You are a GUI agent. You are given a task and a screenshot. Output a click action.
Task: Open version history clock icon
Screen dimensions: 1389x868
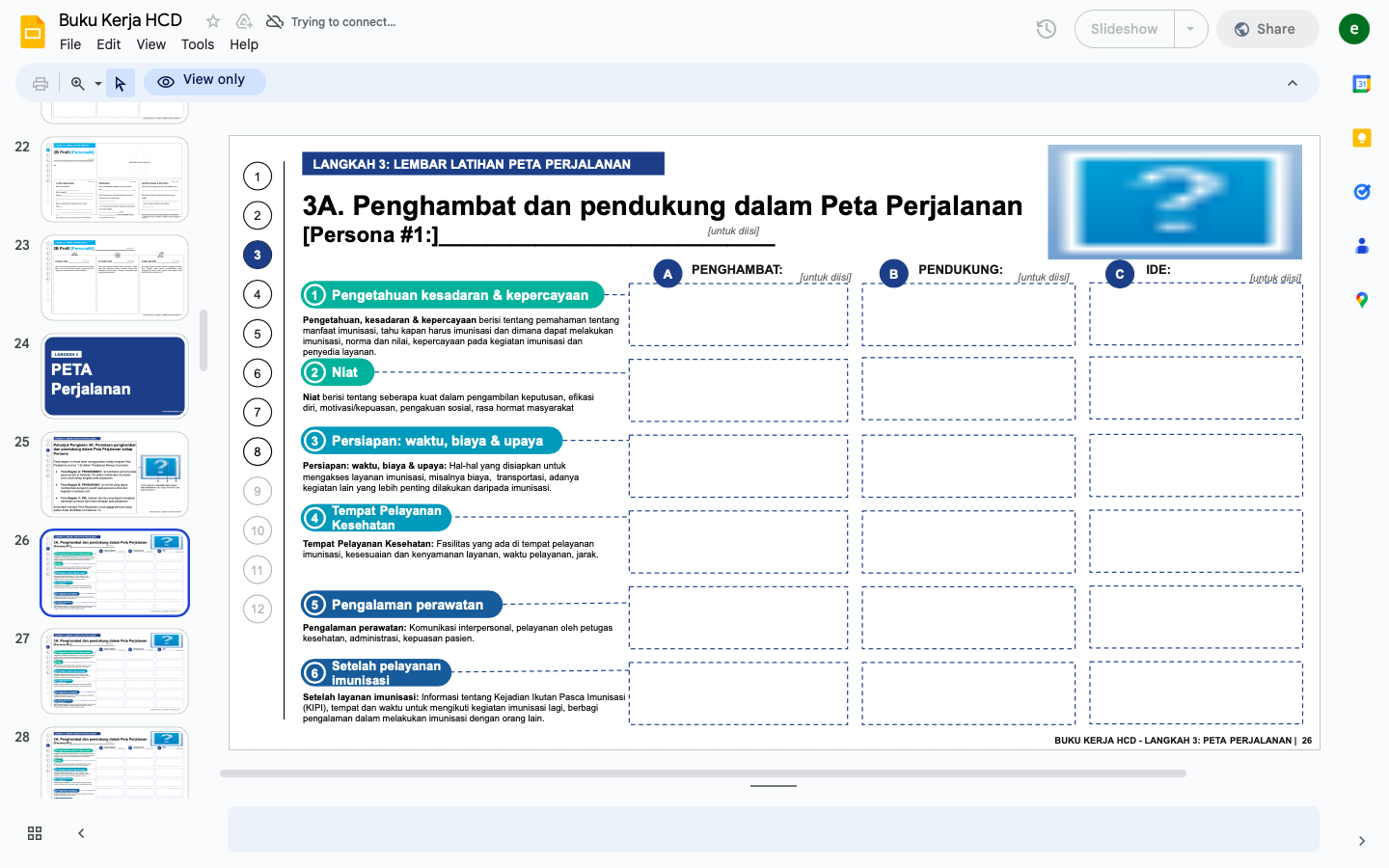1047,29
